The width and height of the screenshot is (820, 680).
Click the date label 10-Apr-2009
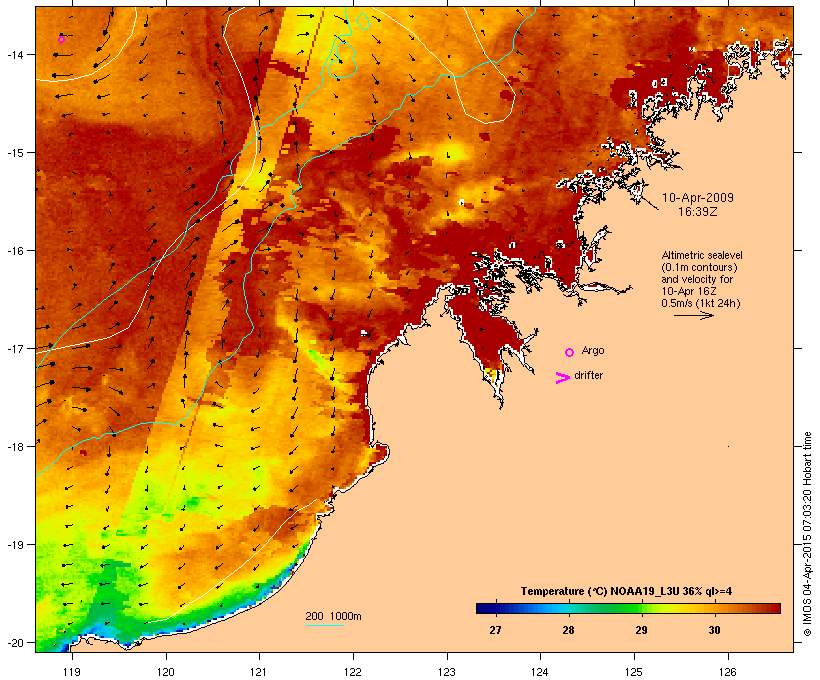pos(698,198)
